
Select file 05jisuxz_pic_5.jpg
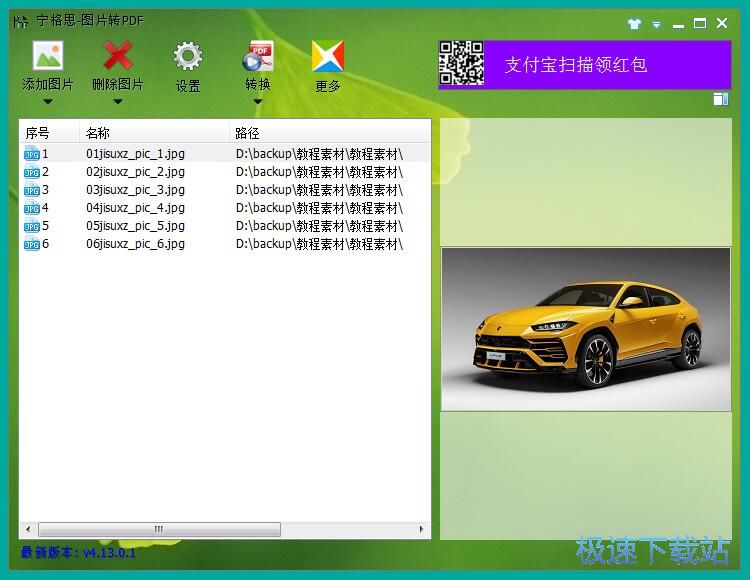pyautogui.click(x=135, y=226)
